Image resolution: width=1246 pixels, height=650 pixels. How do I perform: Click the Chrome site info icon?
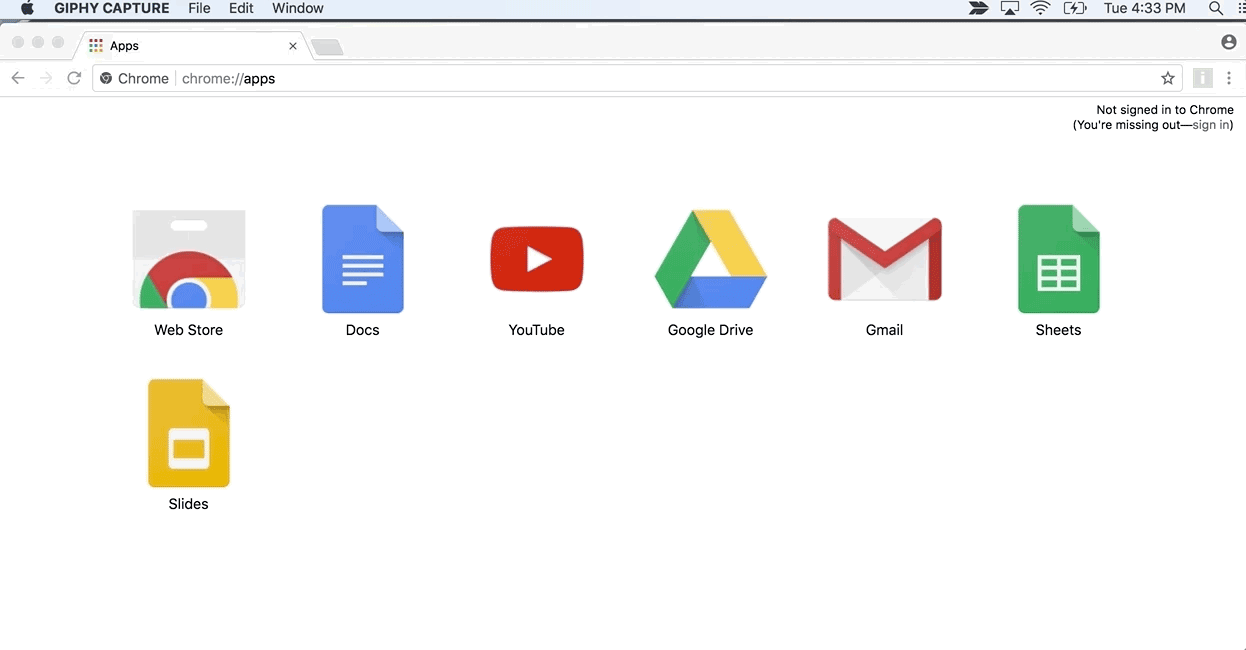(106, 78)
